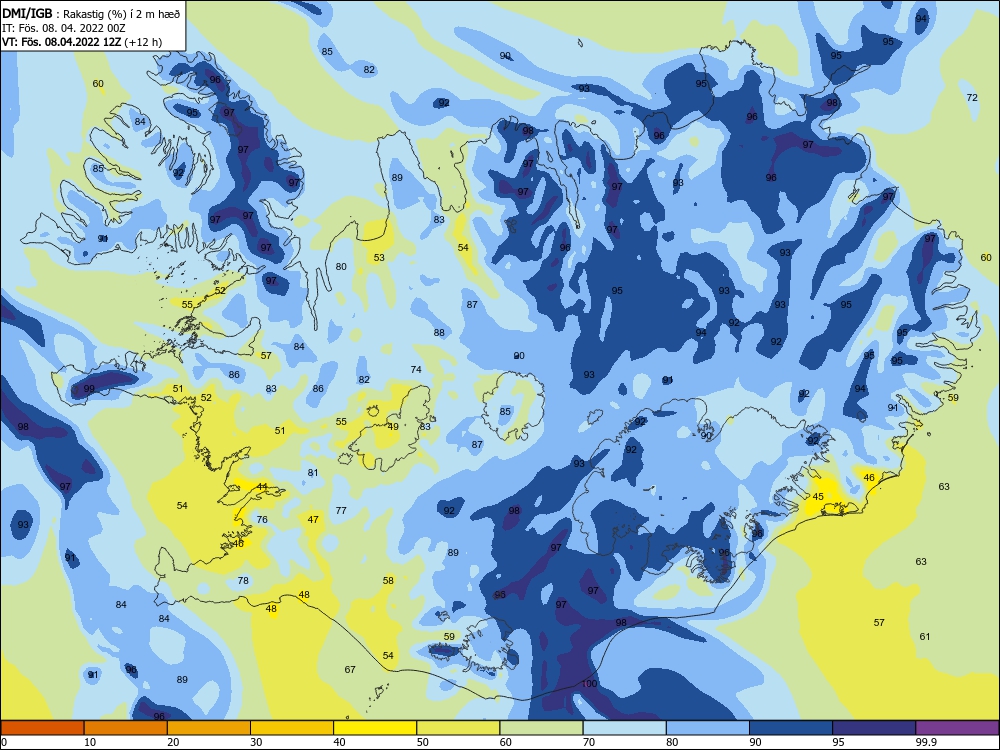Click the '77' humidity value on the map
The height and width of the screenshot is (750, 1000).
[341, 510]
